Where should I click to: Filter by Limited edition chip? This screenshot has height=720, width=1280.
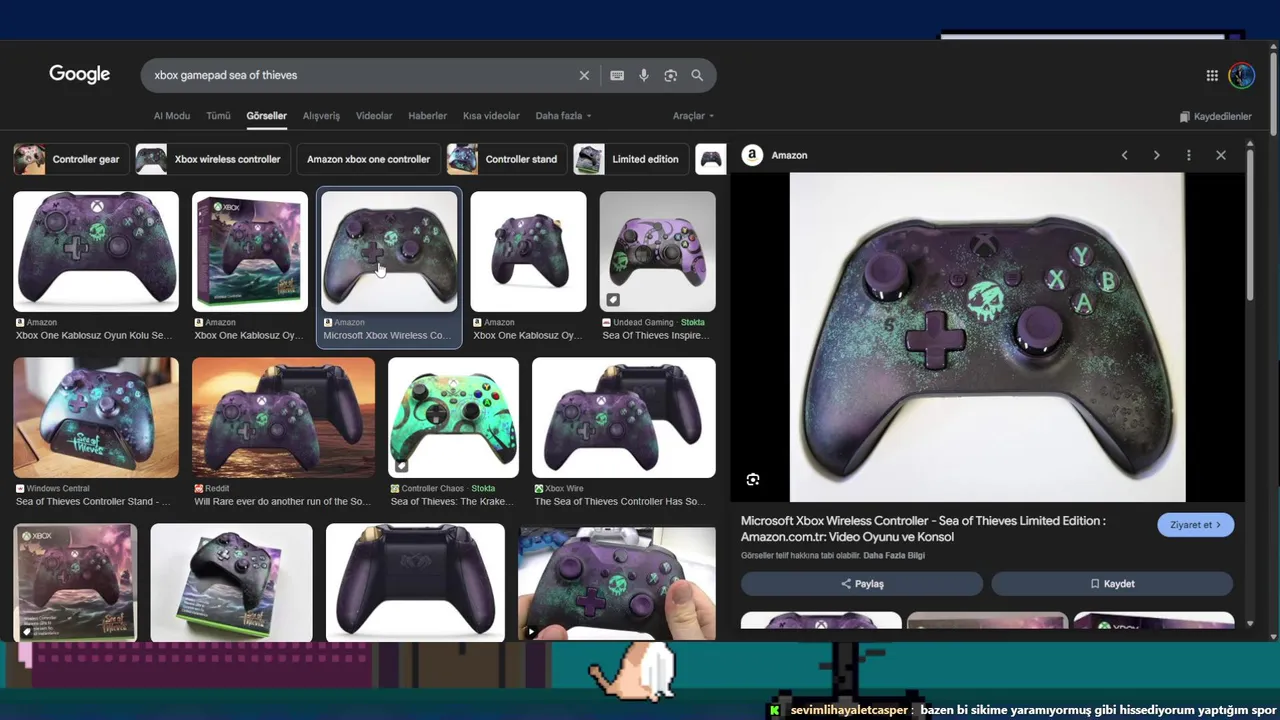[x=631, y=159]
